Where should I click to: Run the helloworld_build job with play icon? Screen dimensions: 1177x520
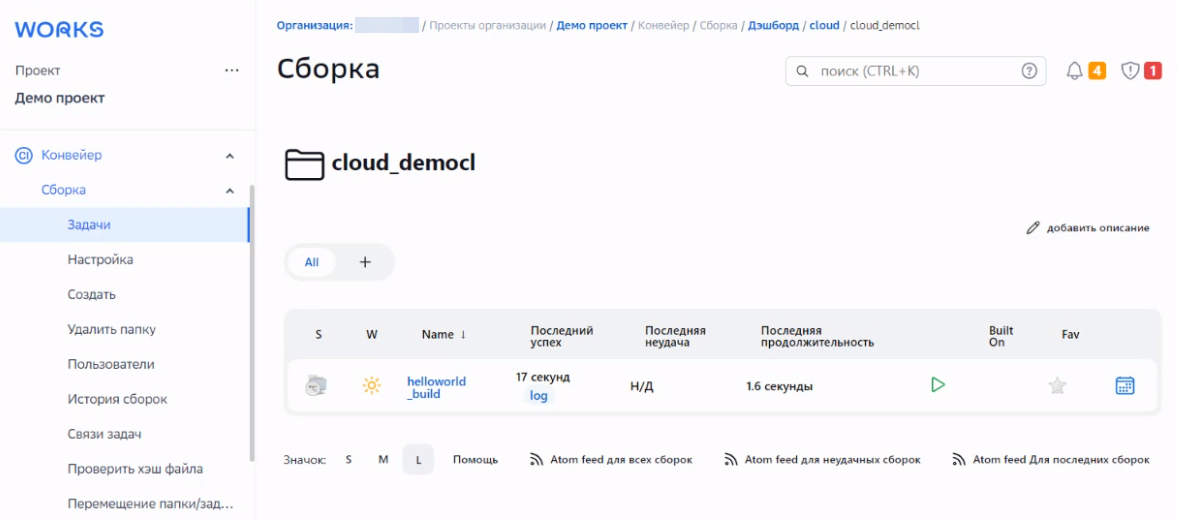[937, 385]
